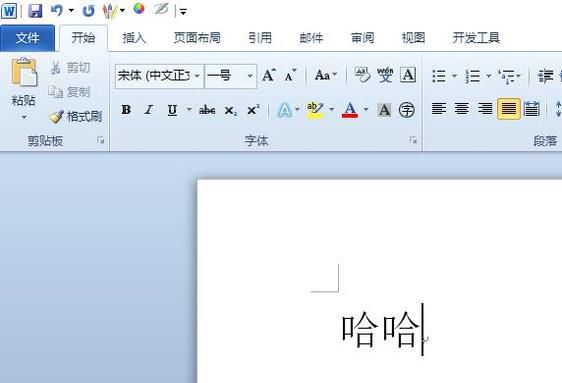Apply red font color
This screenshot has height=383, width=562.
[350, 110]
